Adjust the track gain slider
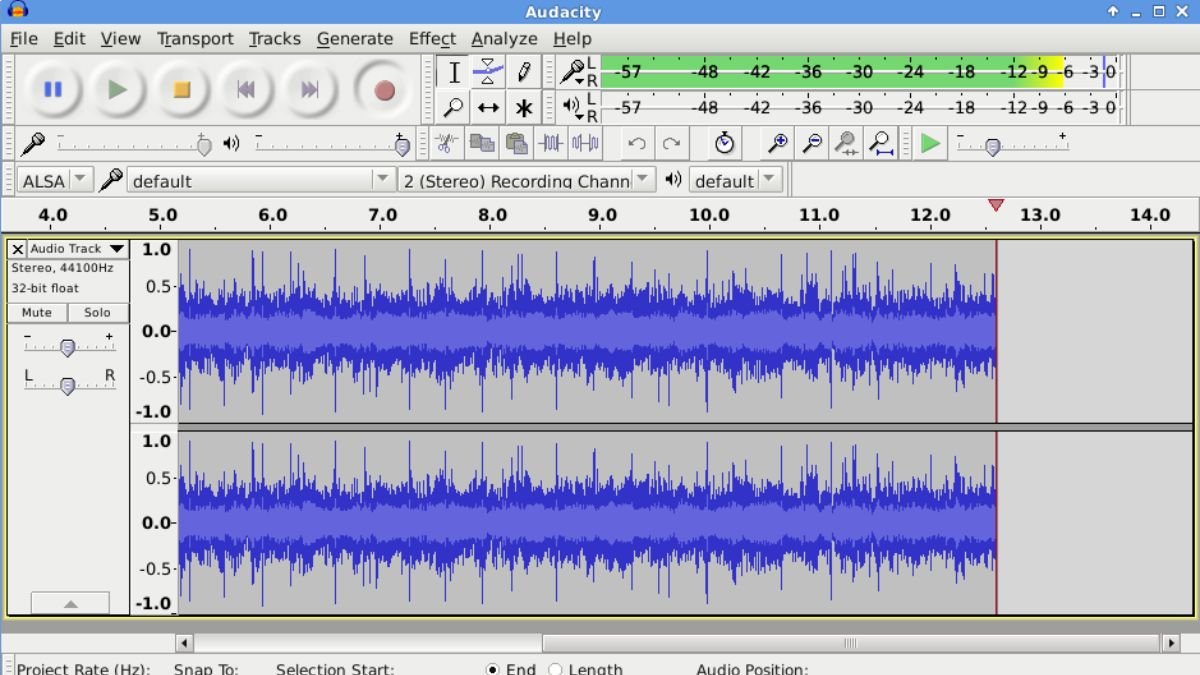Viewport: 1200px width, 675px height. [68, 347]
